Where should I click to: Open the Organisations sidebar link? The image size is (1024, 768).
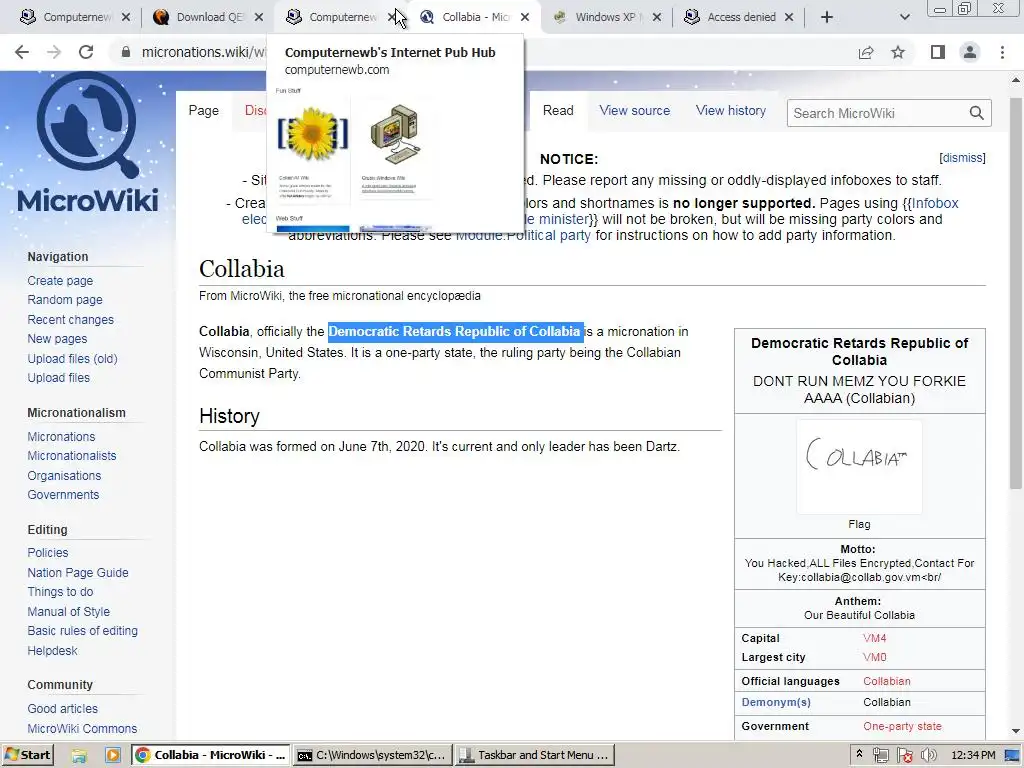tap(64, 475)
